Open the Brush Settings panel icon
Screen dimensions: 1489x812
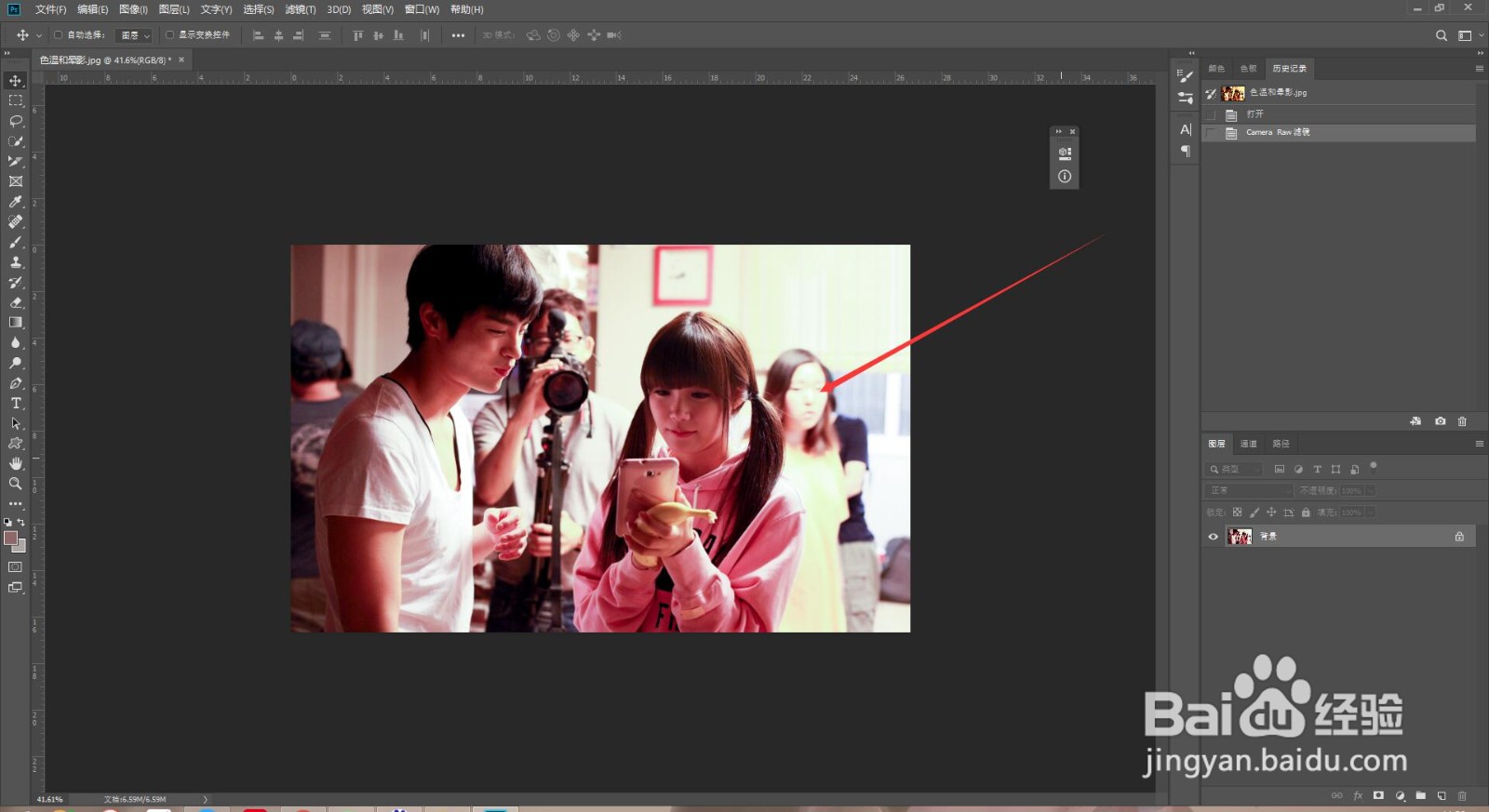[1186, 75]
